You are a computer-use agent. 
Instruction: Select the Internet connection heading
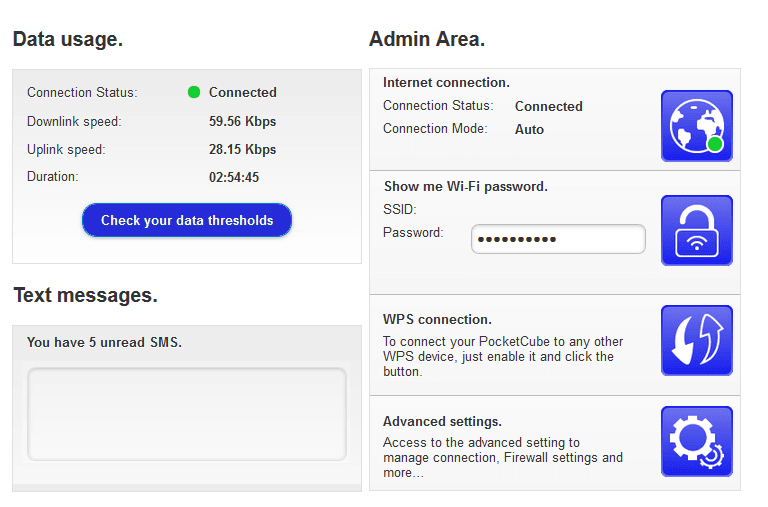tap(446, 82)
